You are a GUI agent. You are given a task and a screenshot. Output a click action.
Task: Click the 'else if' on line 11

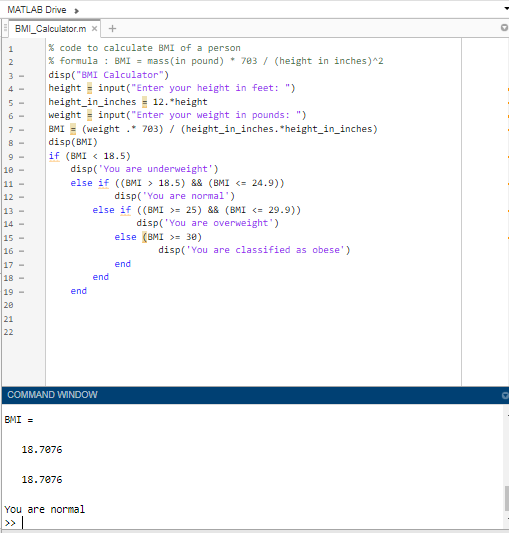90,183
